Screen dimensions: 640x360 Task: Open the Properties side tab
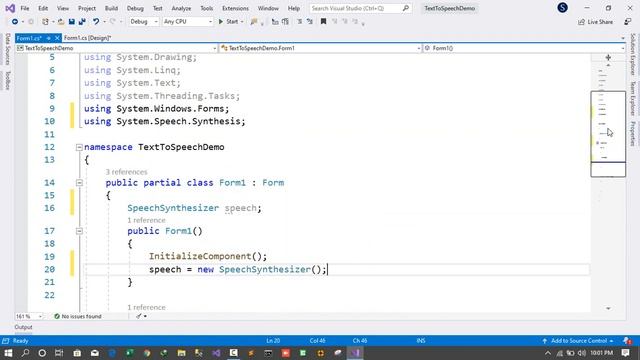[x=633, y=134]
